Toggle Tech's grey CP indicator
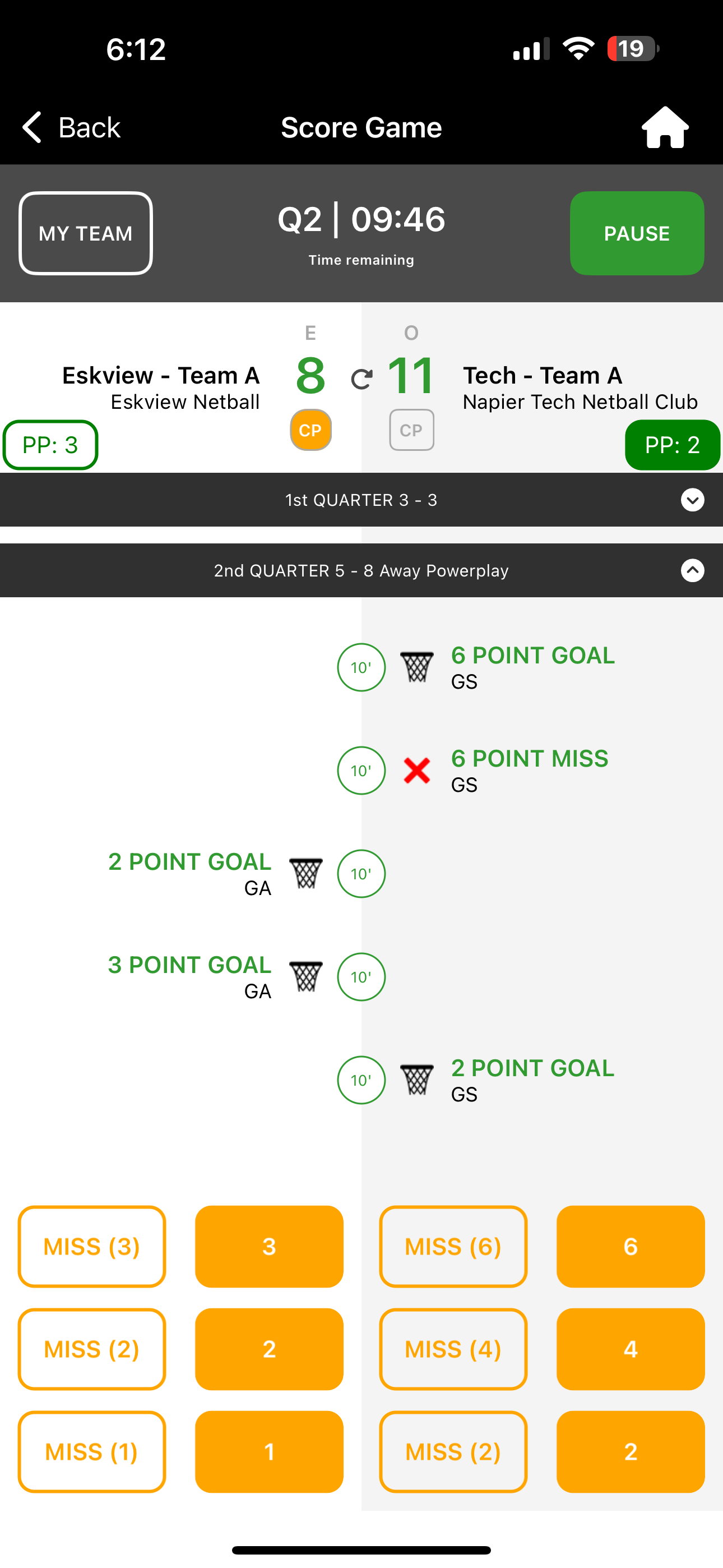This screenshot has width=723, height=1568. 411,430
